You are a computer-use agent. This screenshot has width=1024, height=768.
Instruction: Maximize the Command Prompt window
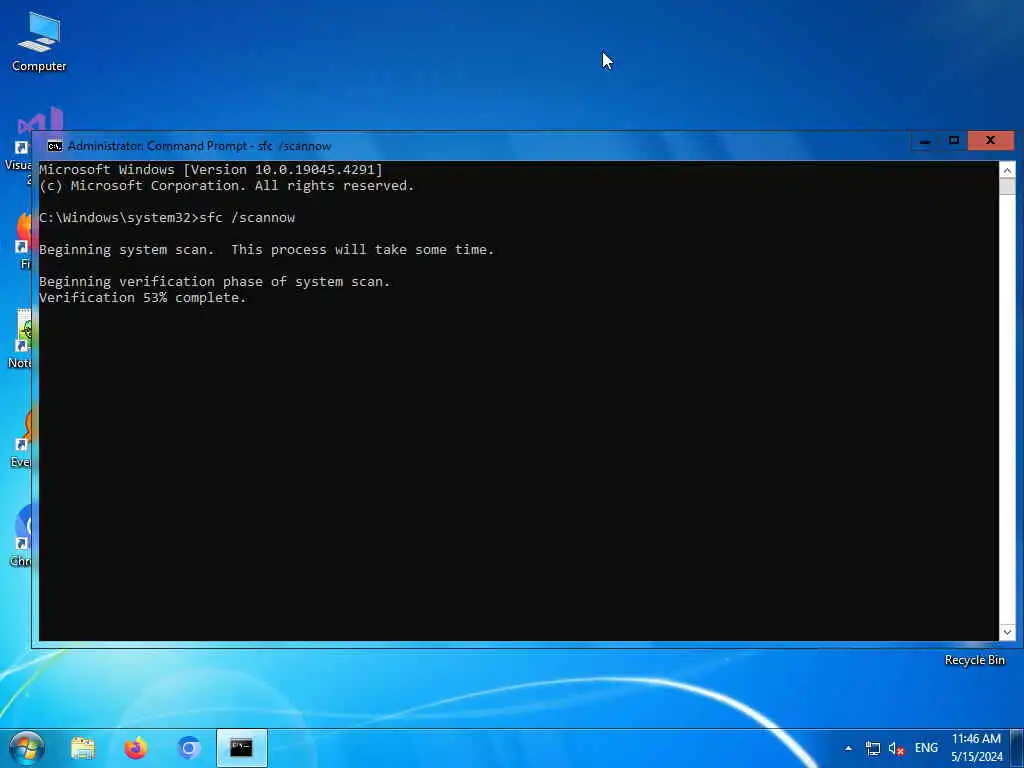953,141
